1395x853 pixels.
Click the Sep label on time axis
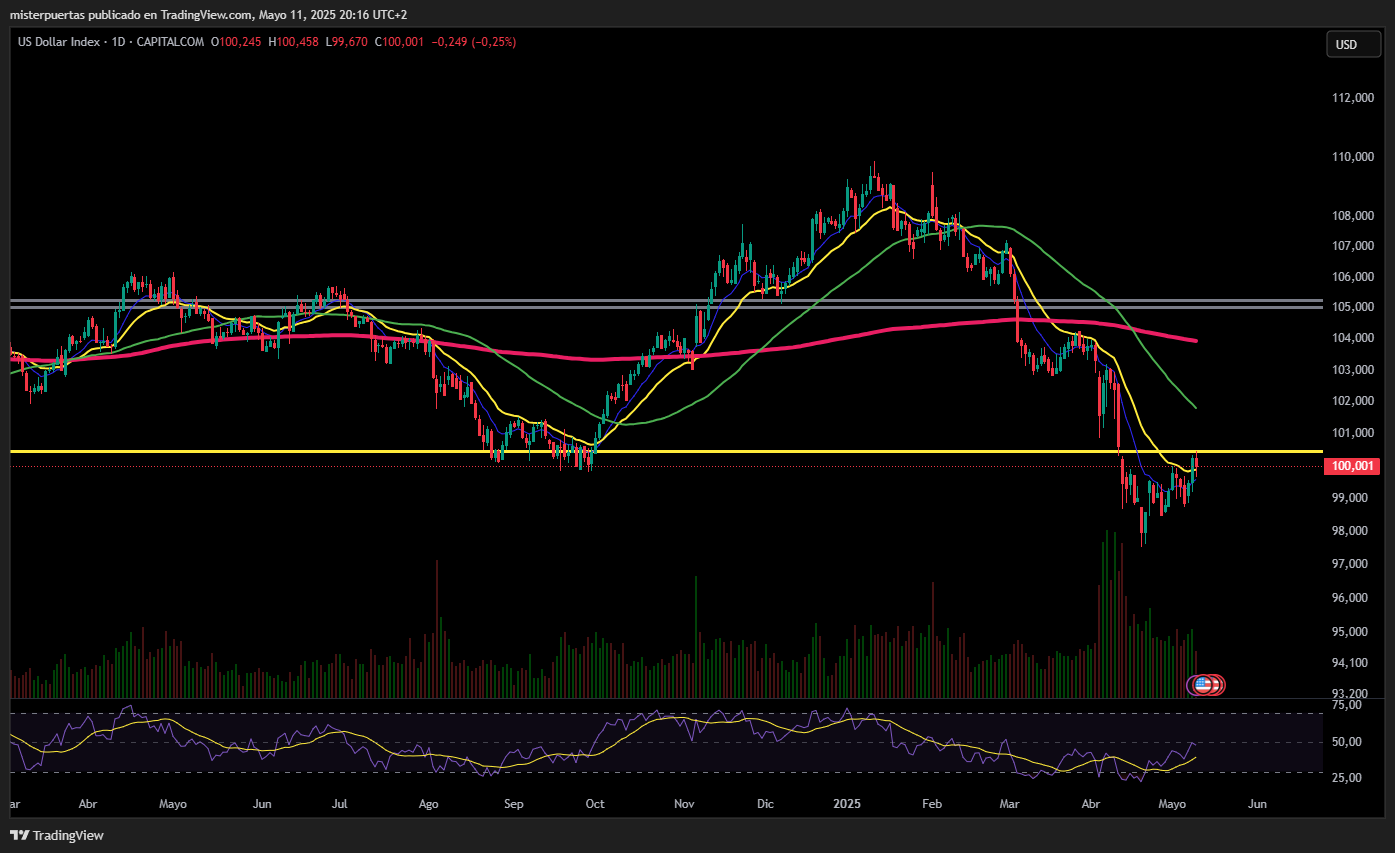(513, 804)
